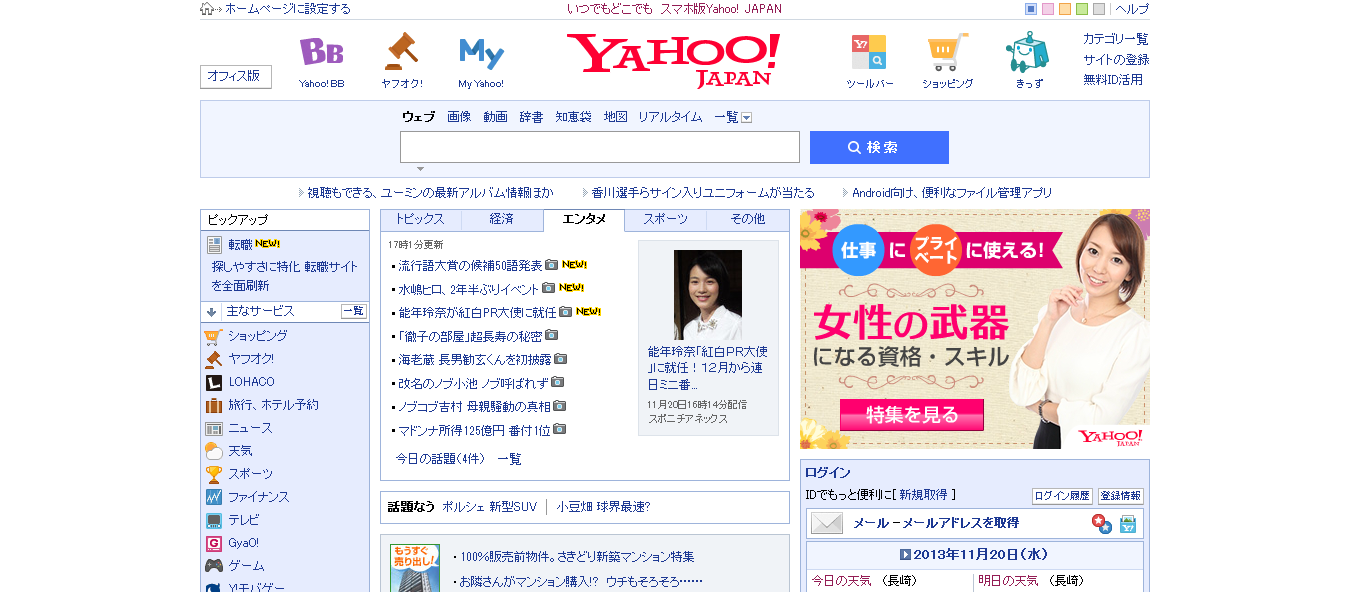Select the リアルタイム search category
Image resolution: width=1349 pixels, height=592 pixels.
[670, 117]
